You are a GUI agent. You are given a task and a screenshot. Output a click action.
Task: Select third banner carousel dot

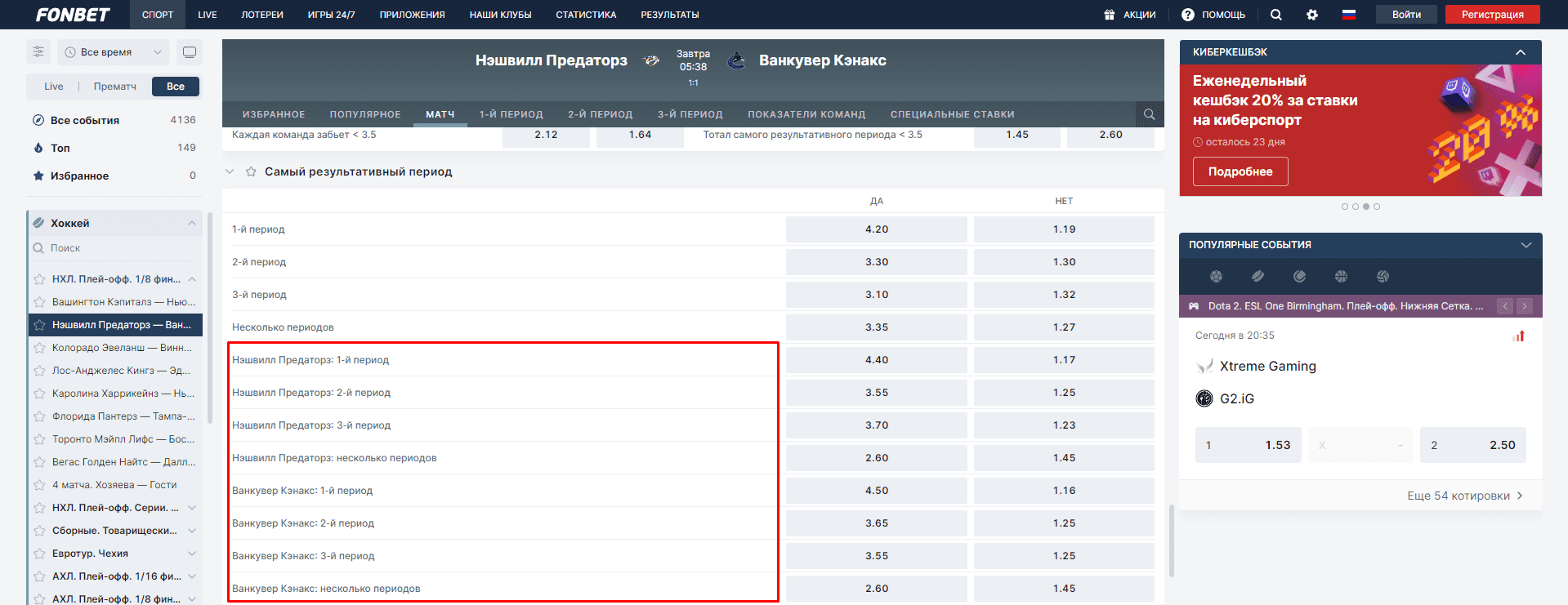(x=1366, y=207)
